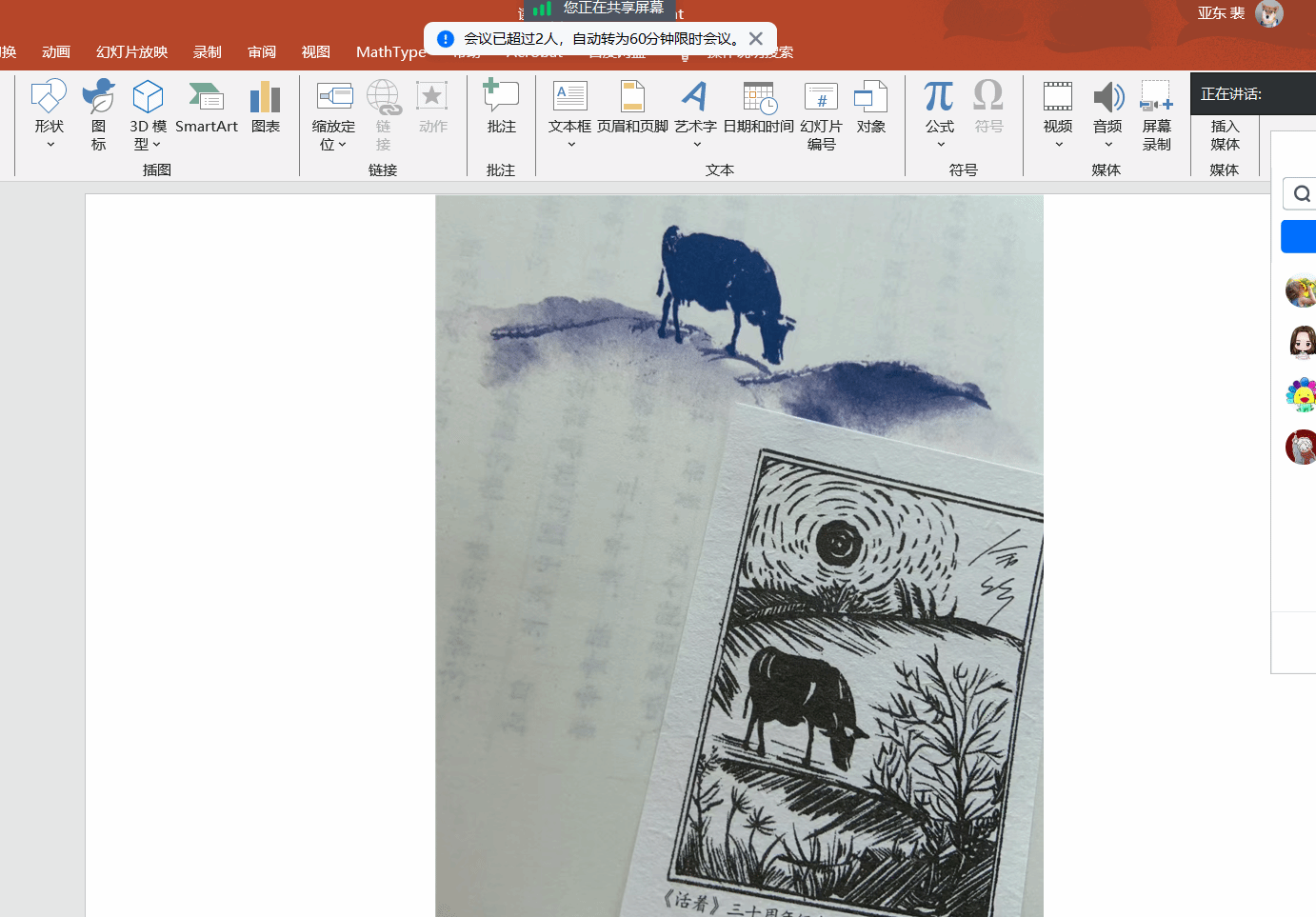1316x917 pixels.
Task: Open the 图标 icons library
Action: click(x=98, y=114)
